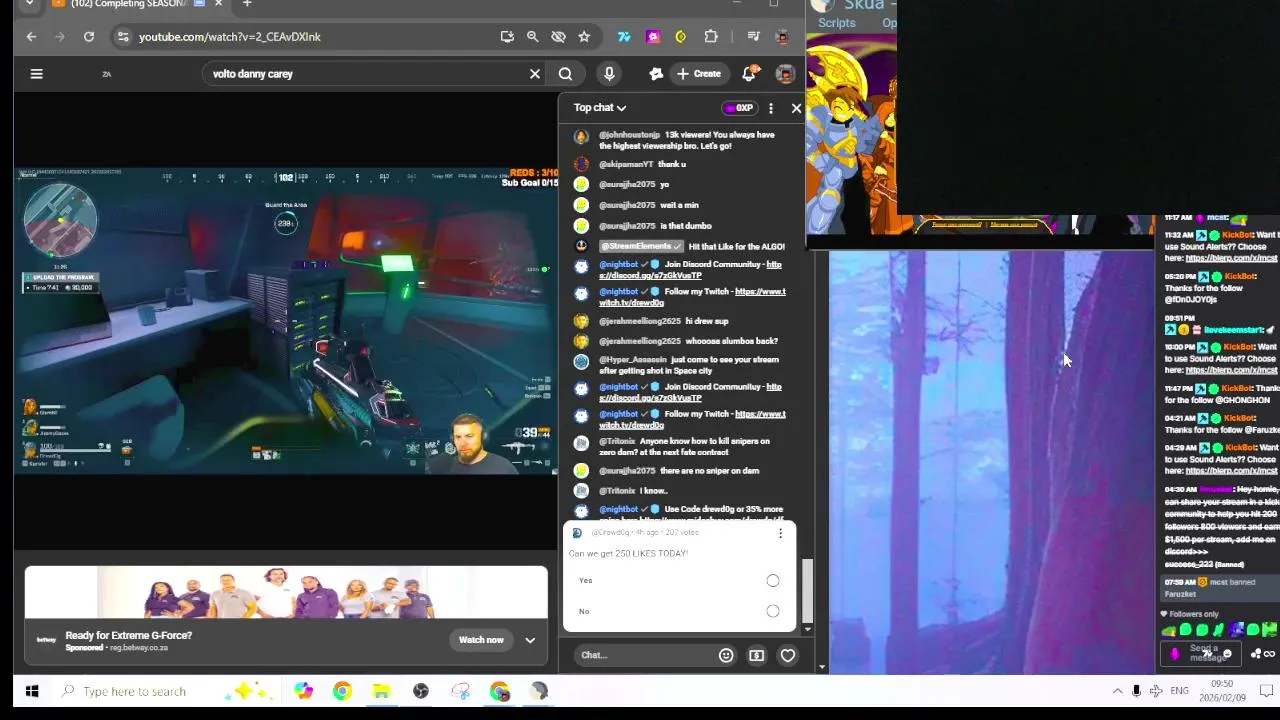This screenshot has height=720, width=1280.
Task: Click the crossed-eye tracking protection icon
Action: [558, 37]
